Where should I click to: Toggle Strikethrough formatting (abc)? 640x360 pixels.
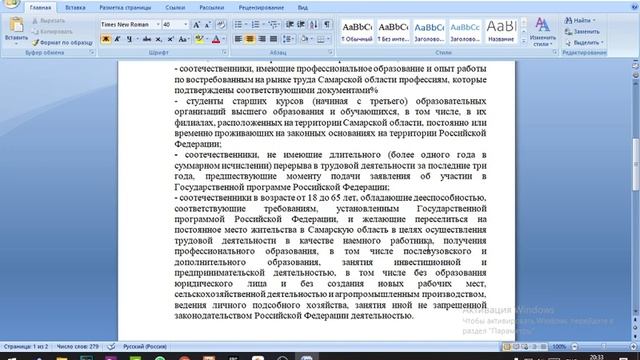point(147,39)
